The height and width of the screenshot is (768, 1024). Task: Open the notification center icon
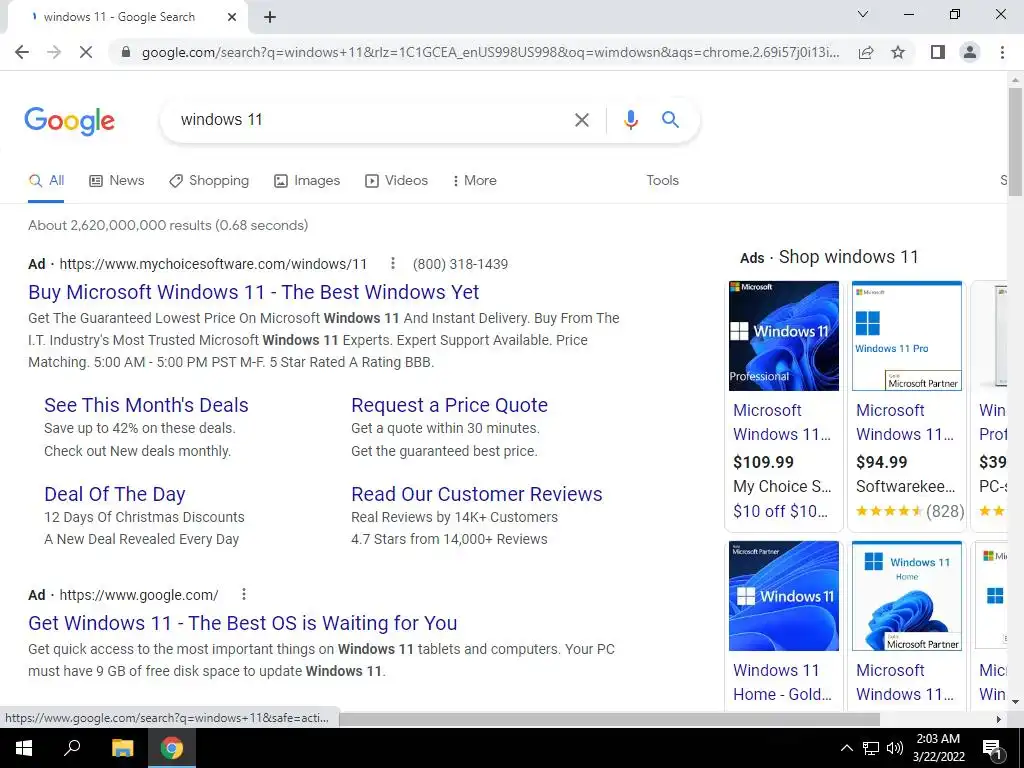coord(992,748)
